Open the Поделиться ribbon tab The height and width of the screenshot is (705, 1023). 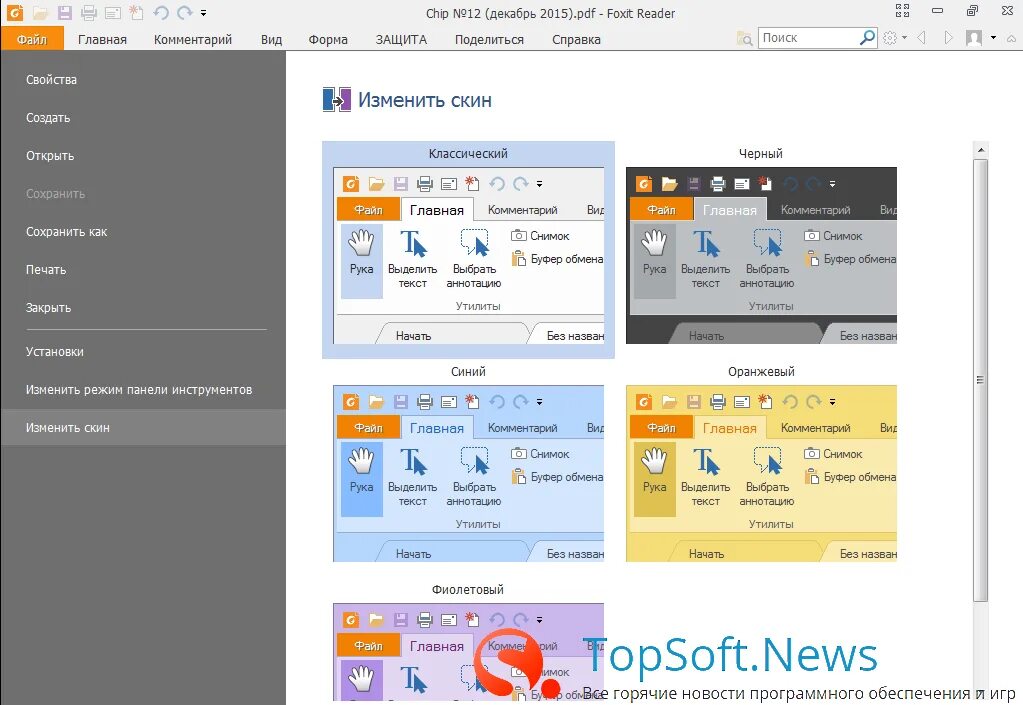tap(489, 39)
